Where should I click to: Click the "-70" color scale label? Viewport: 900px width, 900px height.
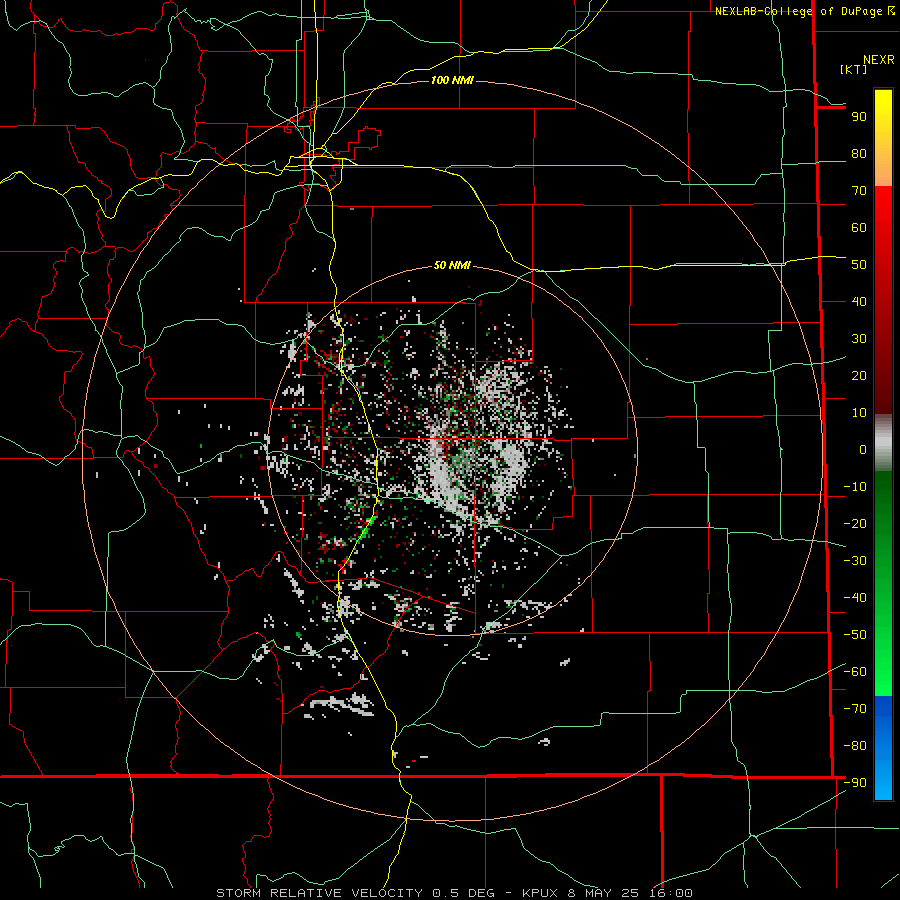(855, 709)
